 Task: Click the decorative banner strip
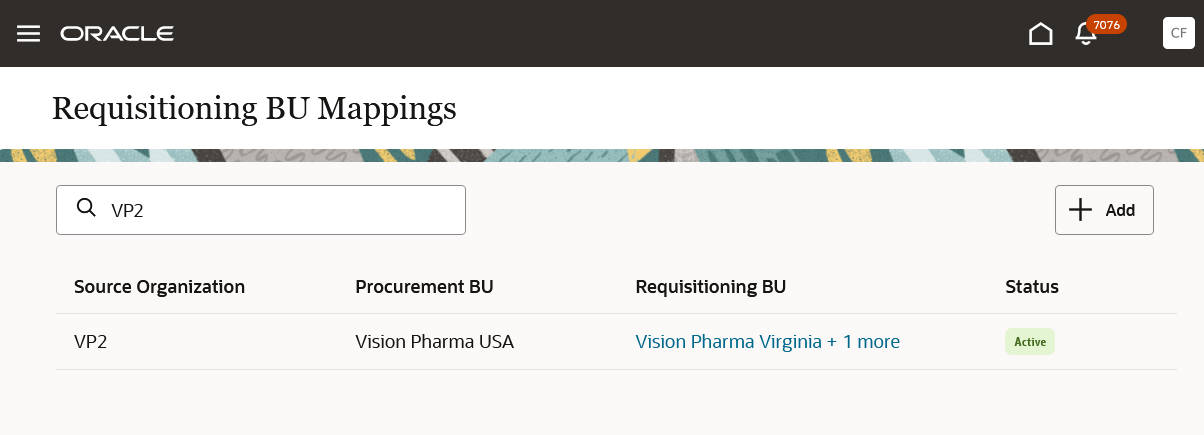pos(600,155)
